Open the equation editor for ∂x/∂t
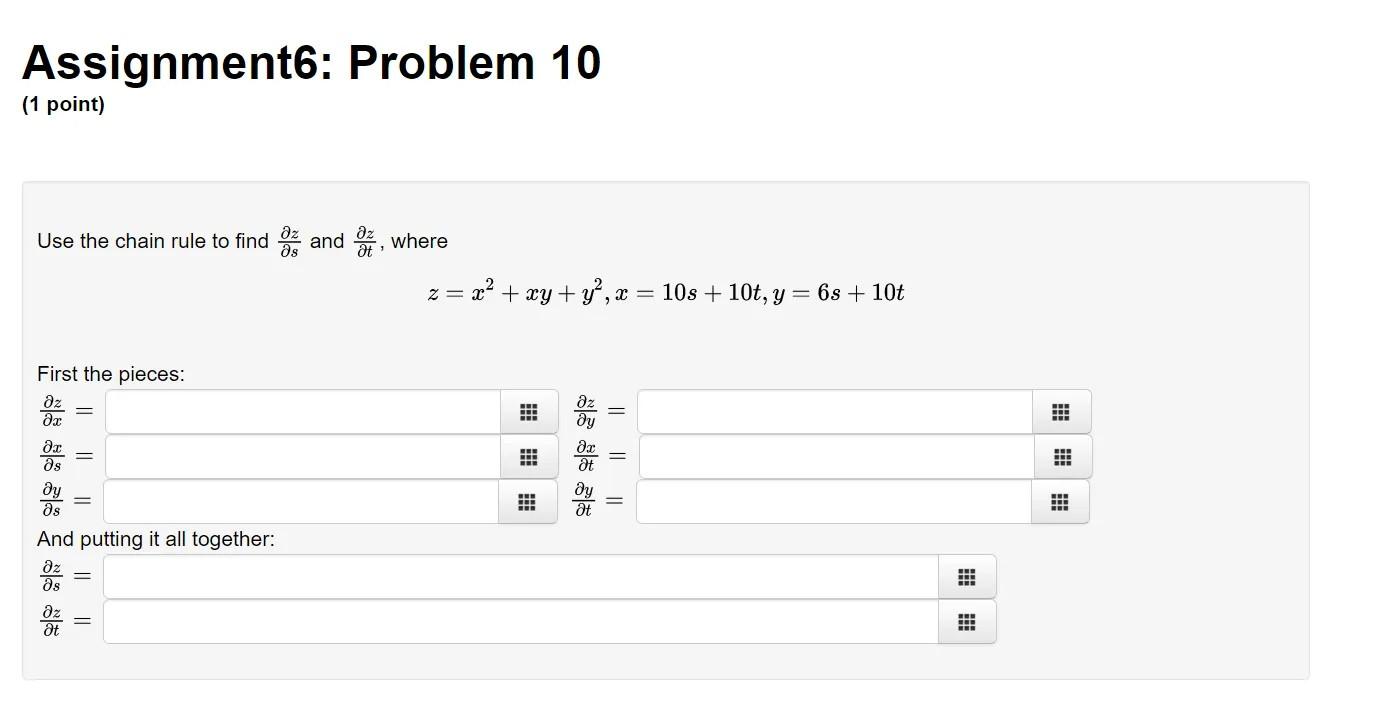This screenshot has height=715, width=1378. (x=1060, y=456)
